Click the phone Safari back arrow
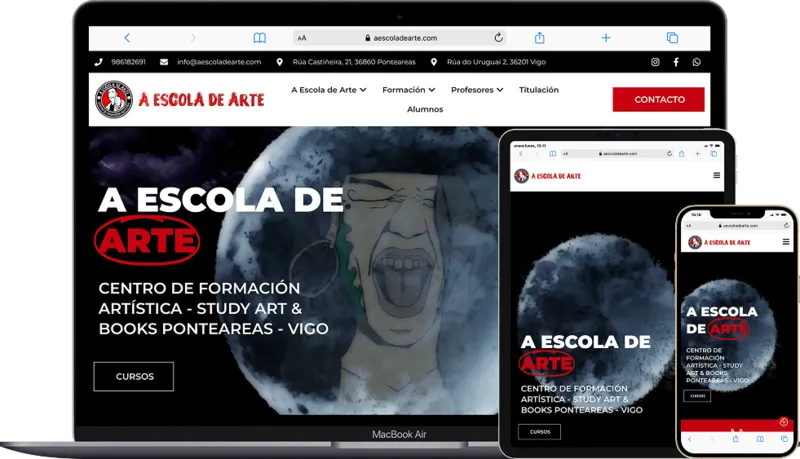Viewport: 800px width, 459px height. click(689, 439)
